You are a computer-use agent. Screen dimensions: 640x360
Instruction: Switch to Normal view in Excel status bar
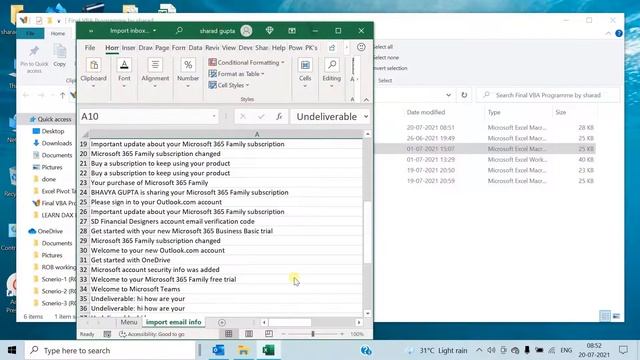point(229,334)
